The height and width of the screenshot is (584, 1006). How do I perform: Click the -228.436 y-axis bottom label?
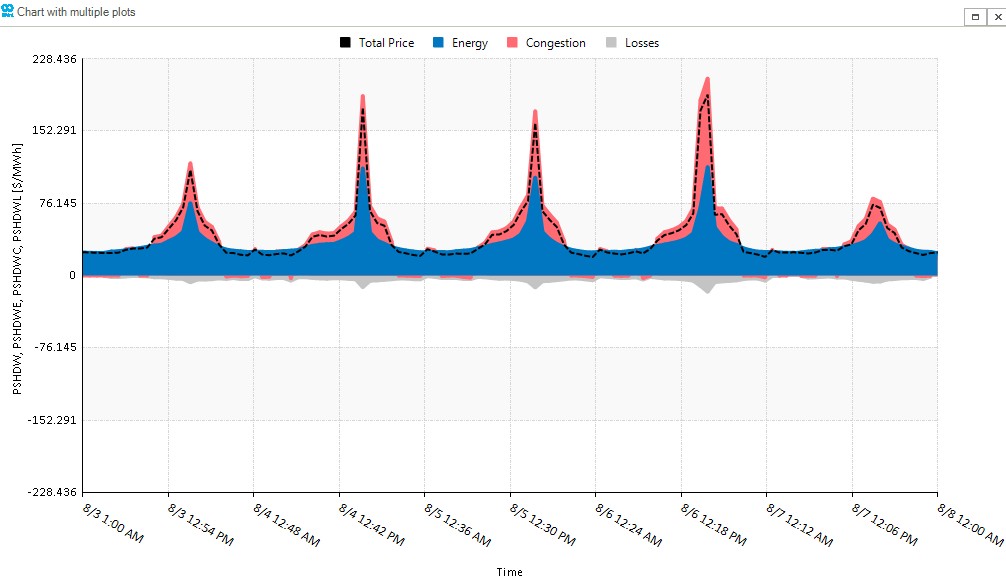[53, 492]
